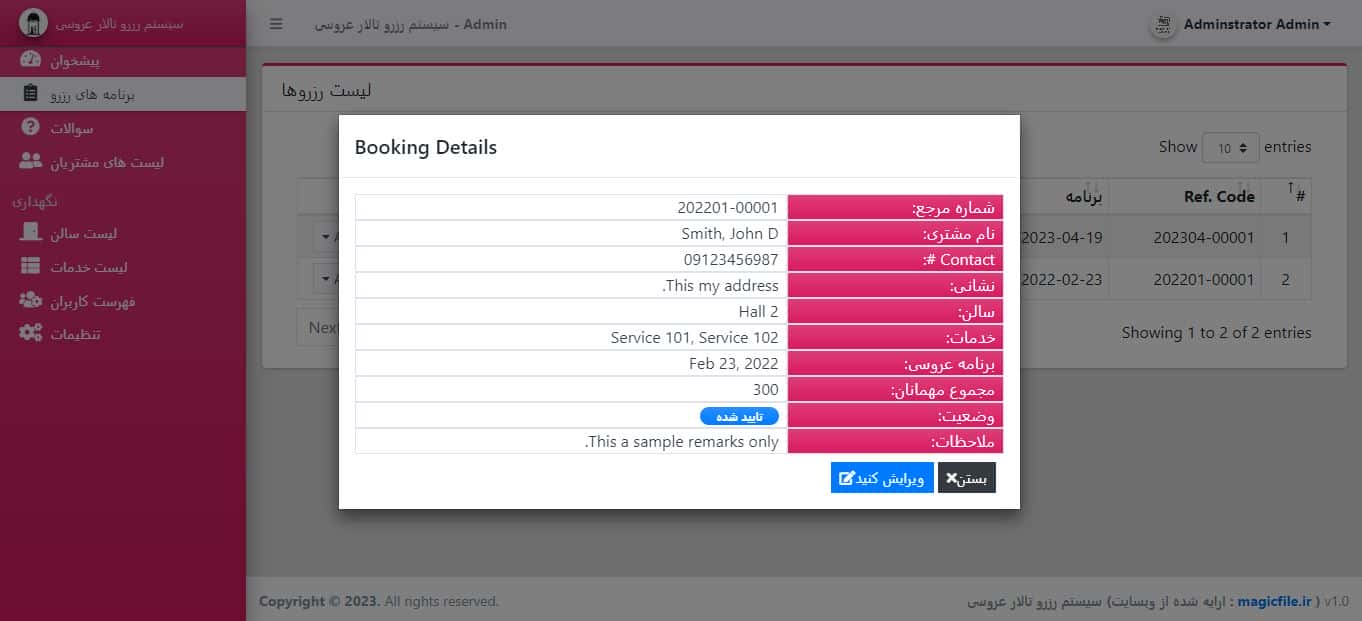Click the ویرایش کنید edit button
1362x621 pixels.
coord(882,478)
